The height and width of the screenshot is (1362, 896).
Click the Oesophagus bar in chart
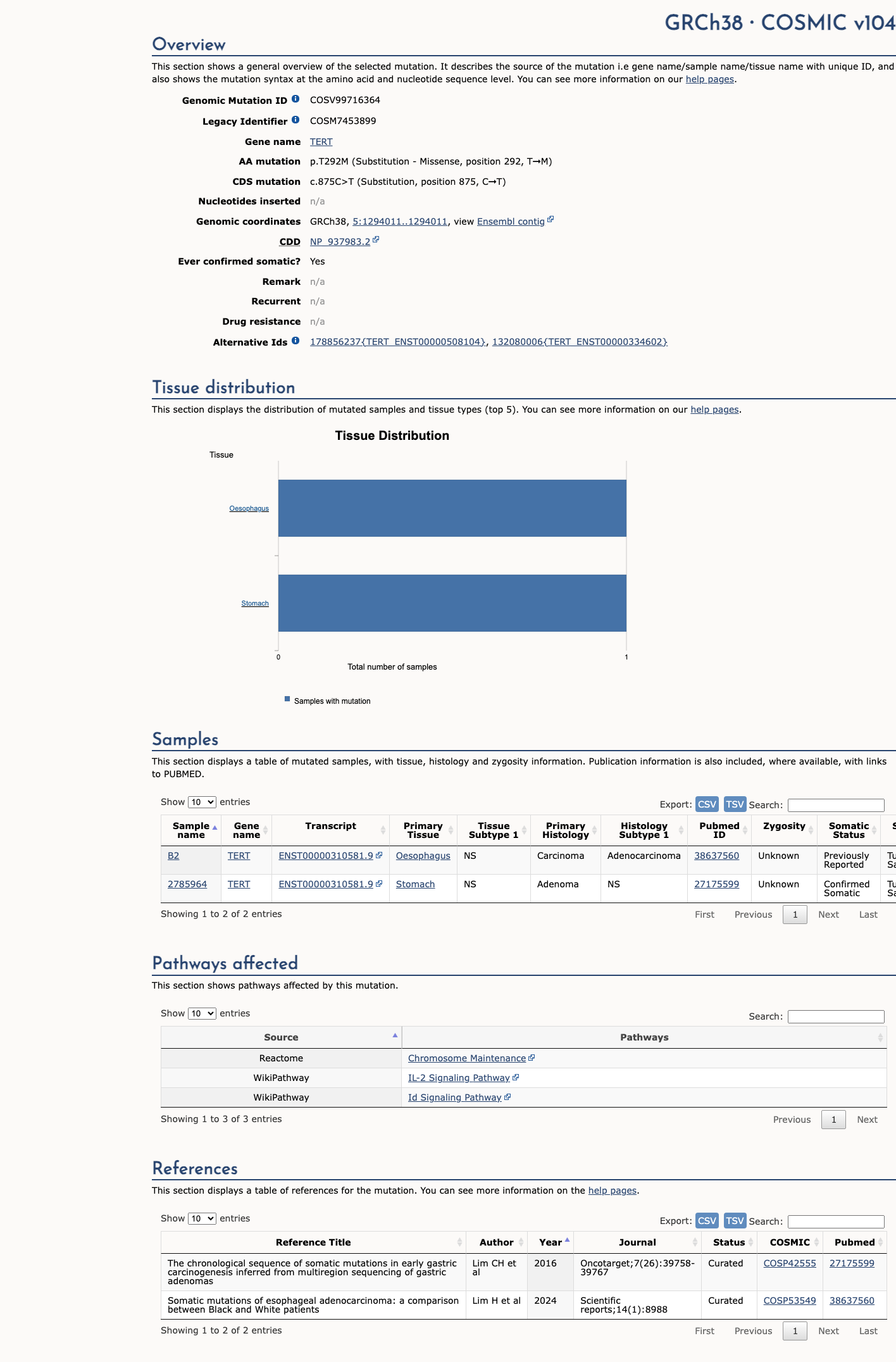[452, 508]
